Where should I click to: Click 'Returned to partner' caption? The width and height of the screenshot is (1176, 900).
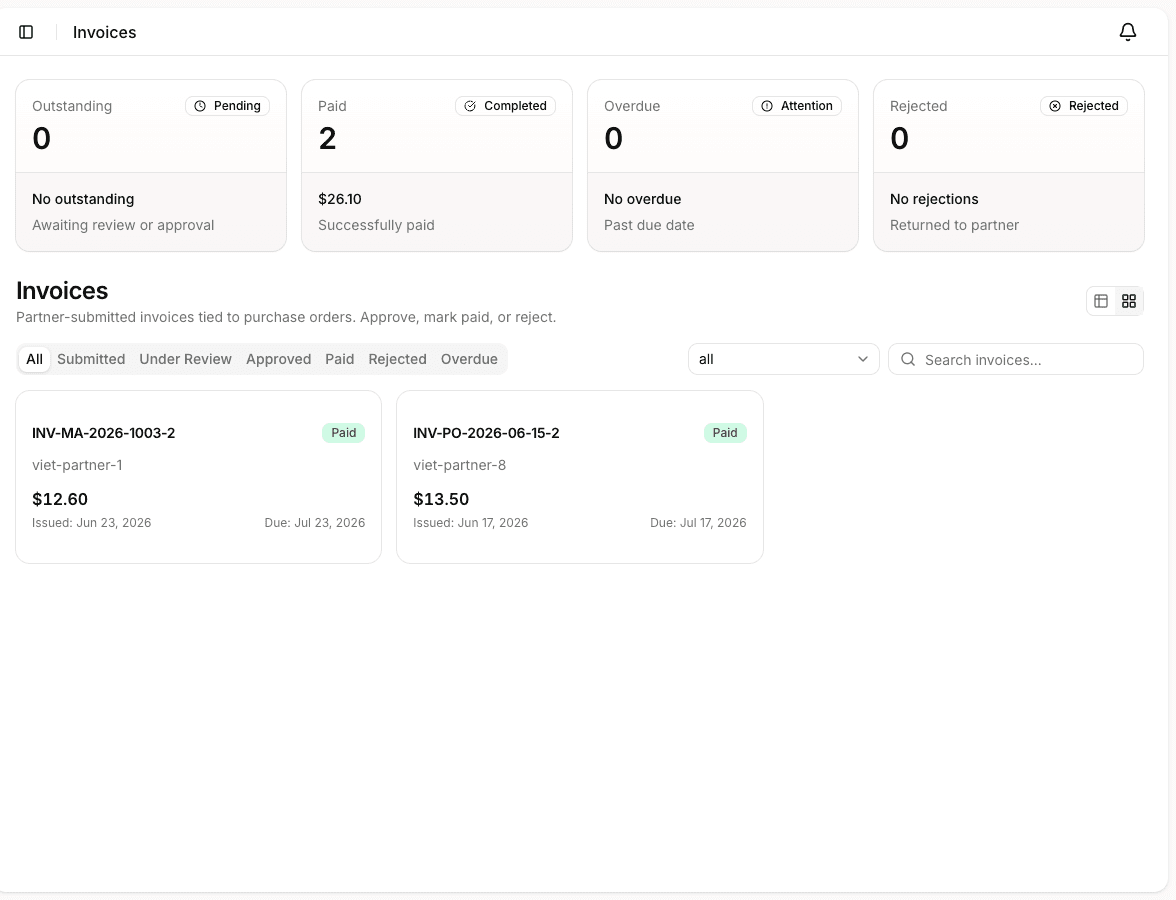pyautogui.click(x=955, y=225)
